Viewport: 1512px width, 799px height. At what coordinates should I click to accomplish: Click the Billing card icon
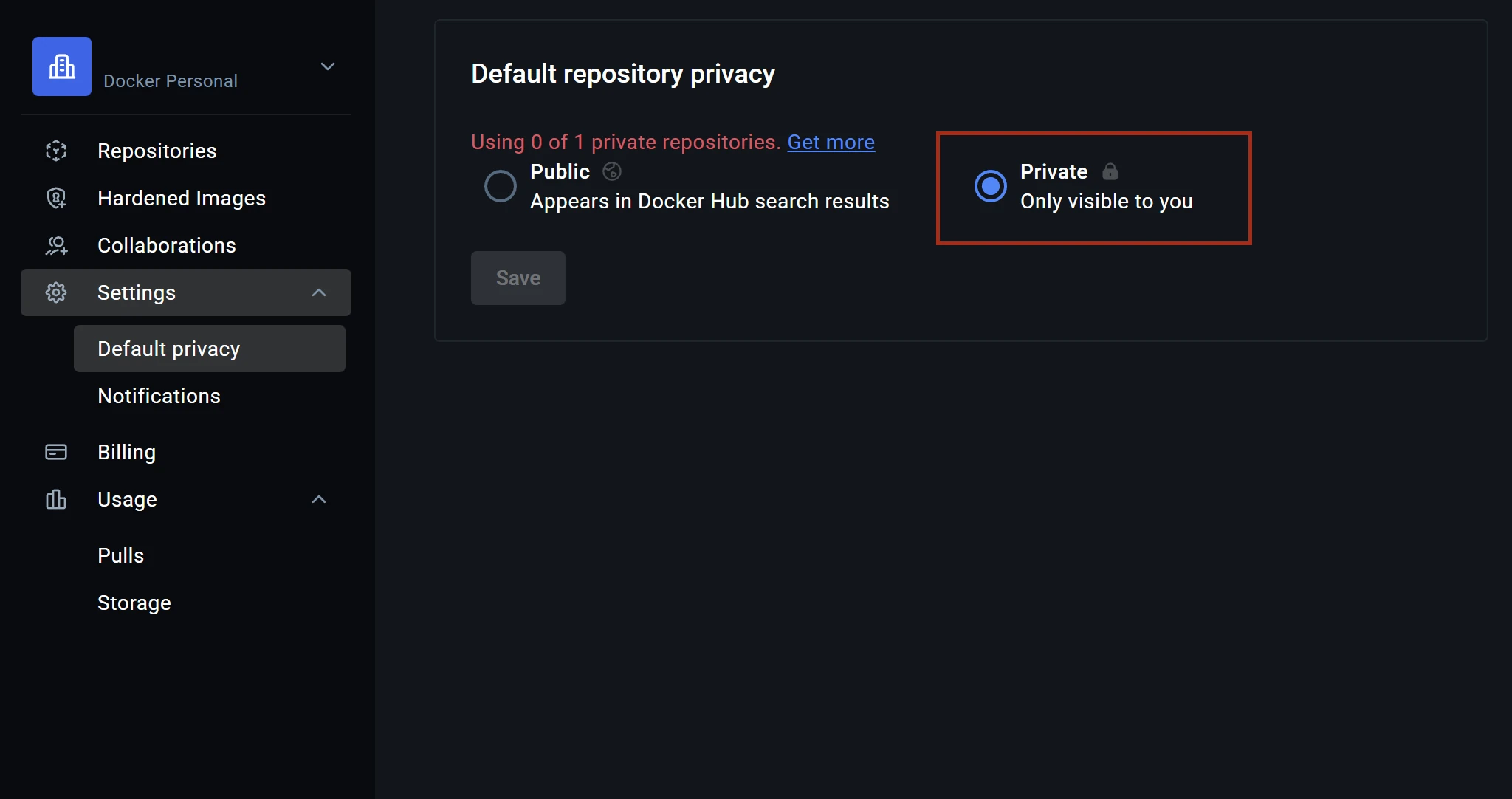pyautogui.click(x=56, y=452)
